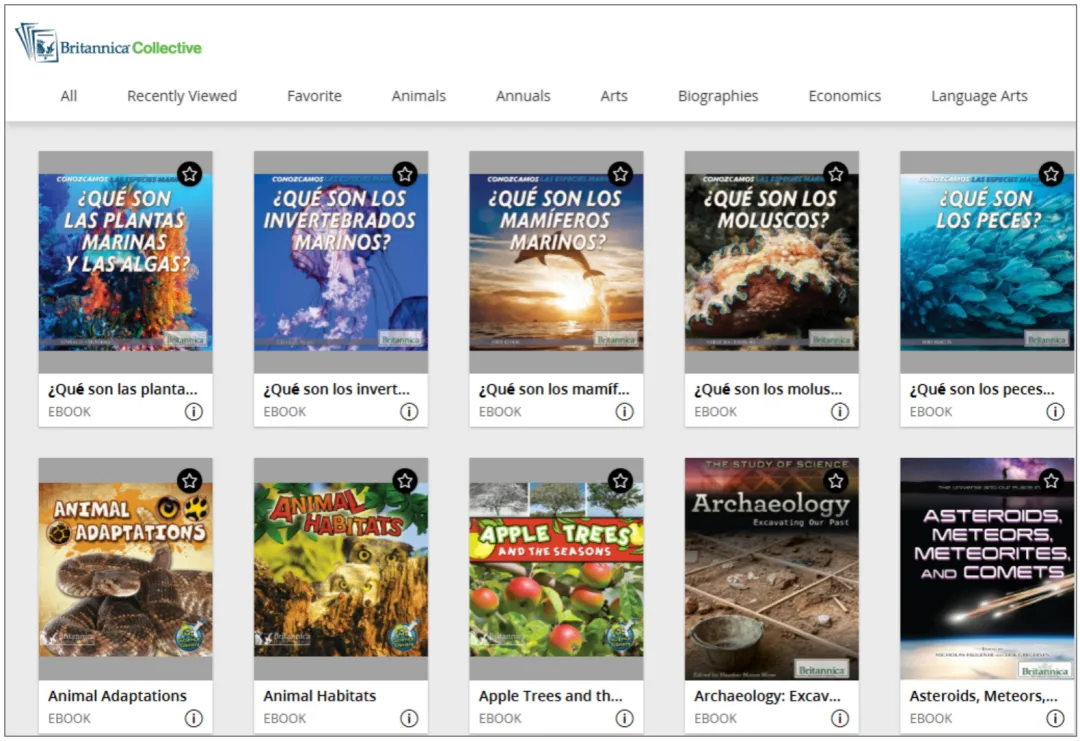The width and height of the screenshot is (1080, 741).
Task: Open Apple Trees and the Seasons cover
Action: coord(557,569)
